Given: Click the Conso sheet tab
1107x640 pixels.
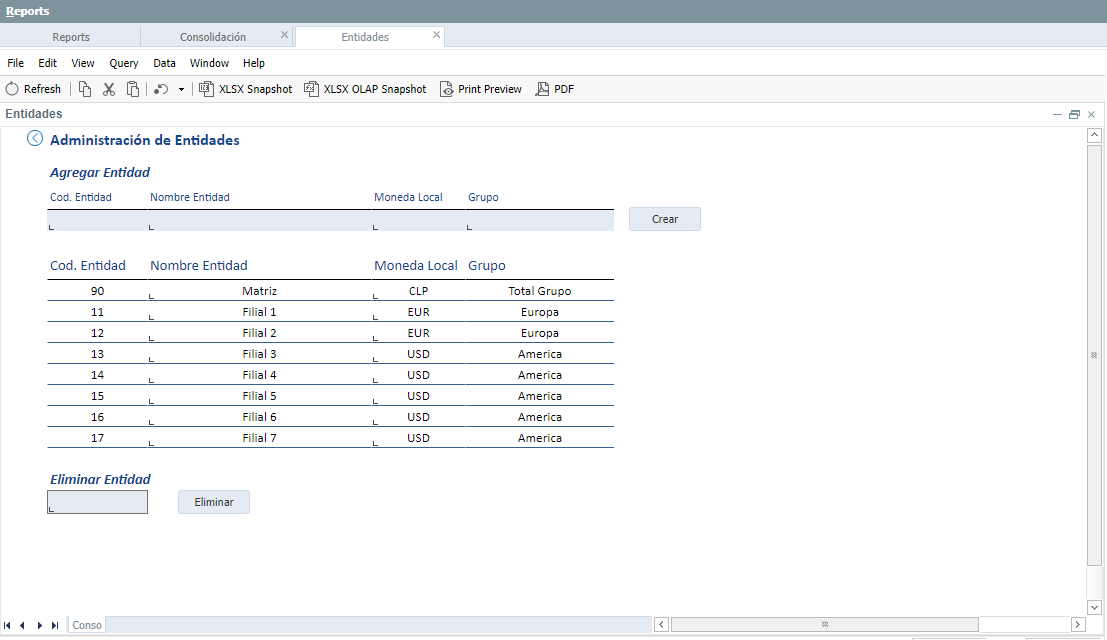Looking at the screenshot, I should (87, 625).
